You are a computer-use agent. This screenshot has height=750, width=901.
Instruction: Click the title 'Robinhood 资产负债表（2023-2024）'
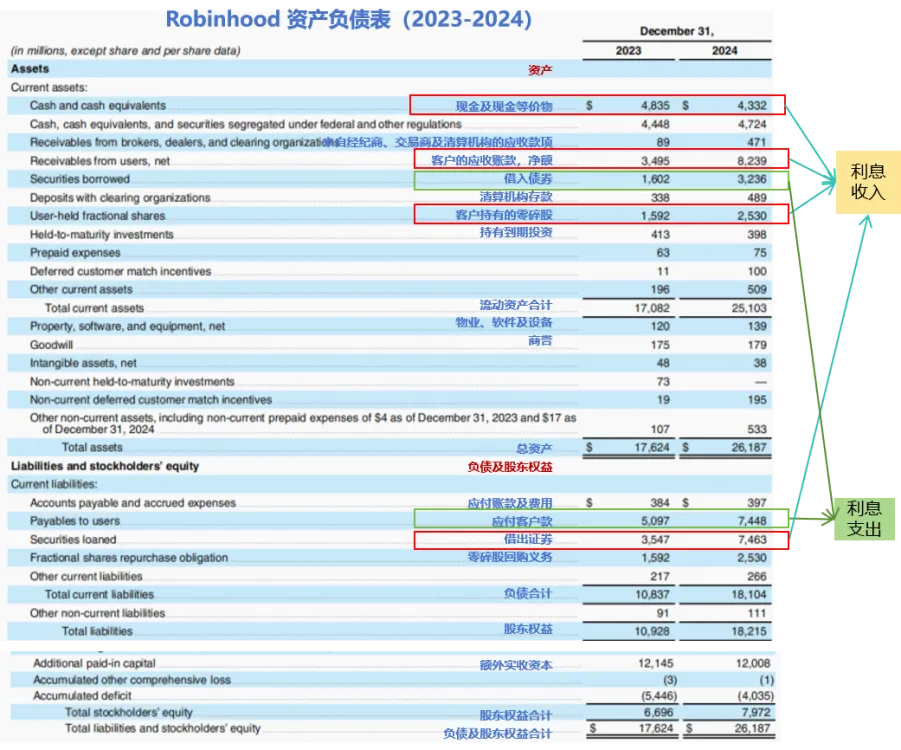tap(350, 19)
